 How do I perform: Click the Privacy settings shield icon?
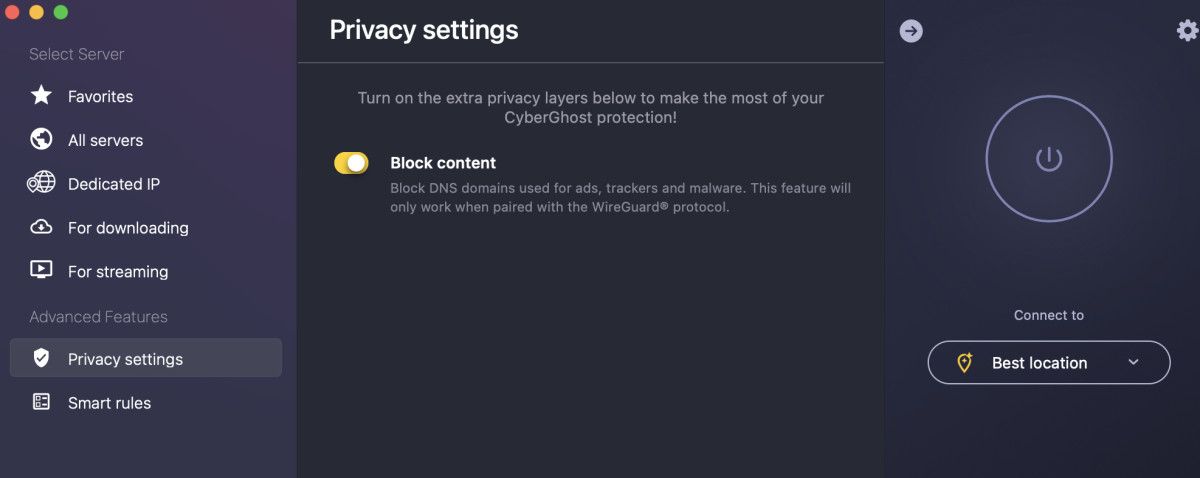(x=41, y=358)
